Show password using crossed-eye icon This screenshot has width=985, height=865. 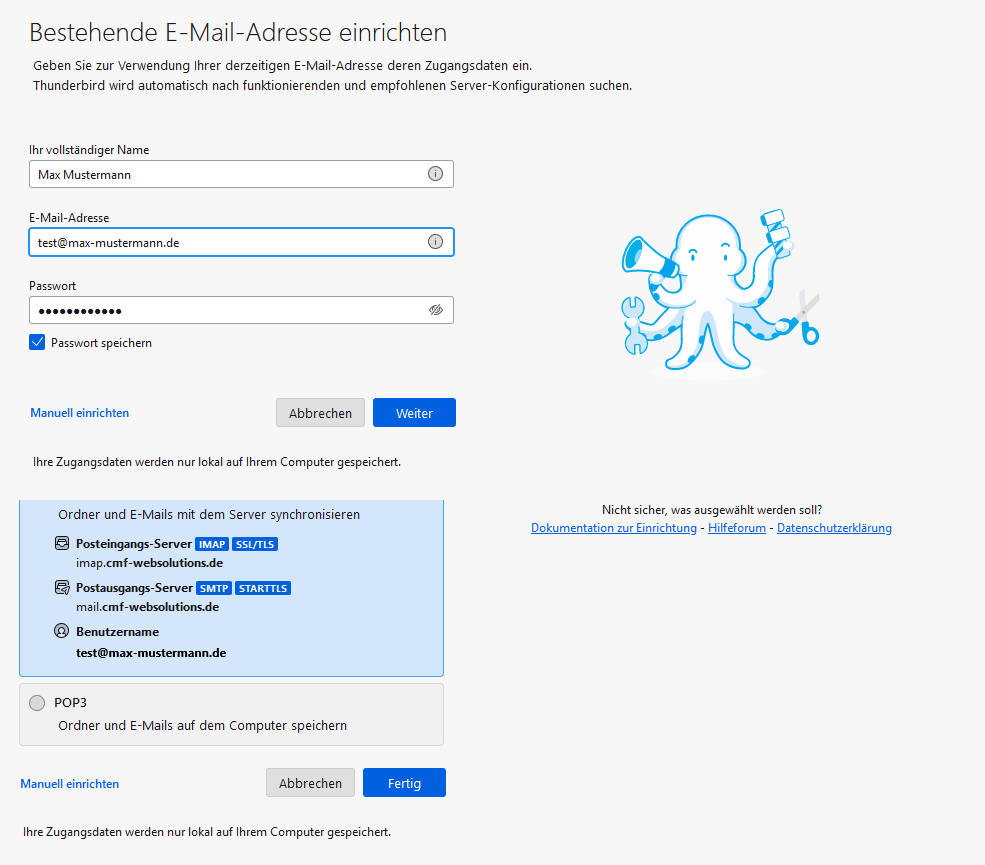pyautogui.click(x=435, y=310)
